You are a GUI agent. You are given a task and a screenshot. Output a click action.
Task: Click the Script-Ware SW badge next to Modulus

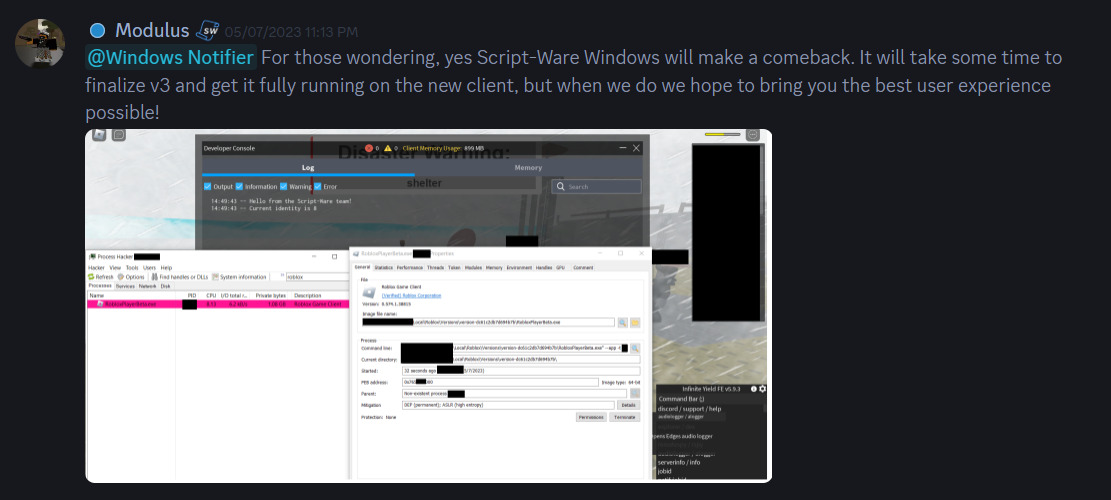click(208, 30)
